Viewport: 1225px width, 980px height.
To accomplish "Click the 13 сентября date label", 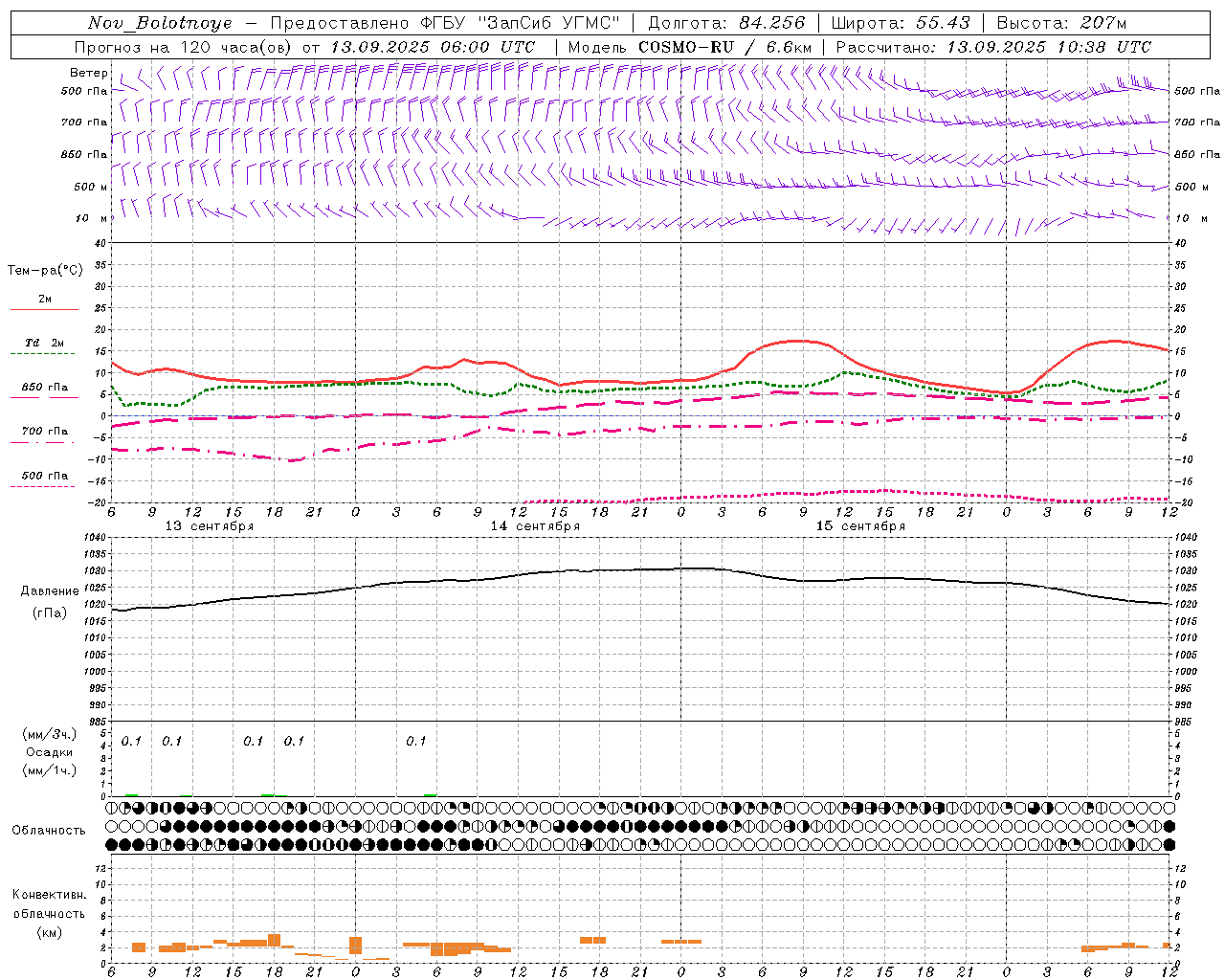I will pos(210,526).
